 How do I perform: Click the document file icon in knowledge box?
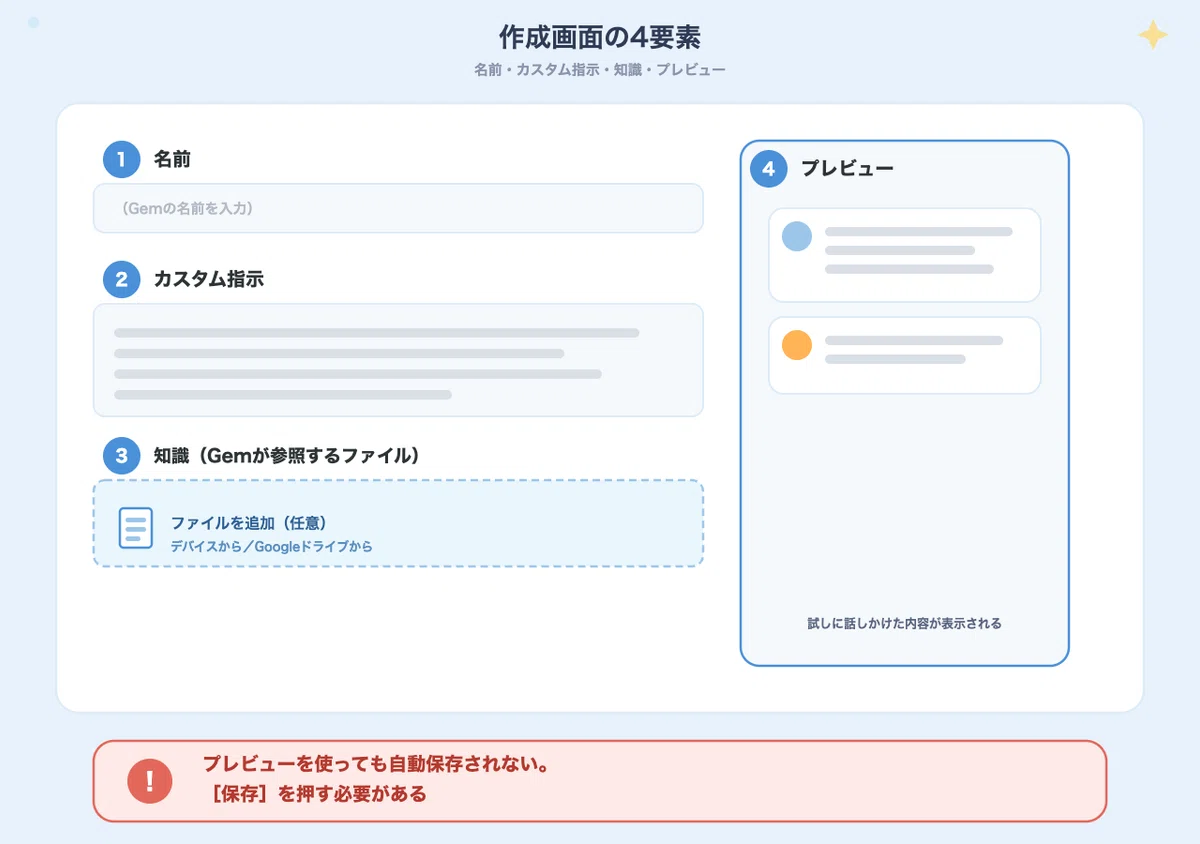(x=136, y=527)
